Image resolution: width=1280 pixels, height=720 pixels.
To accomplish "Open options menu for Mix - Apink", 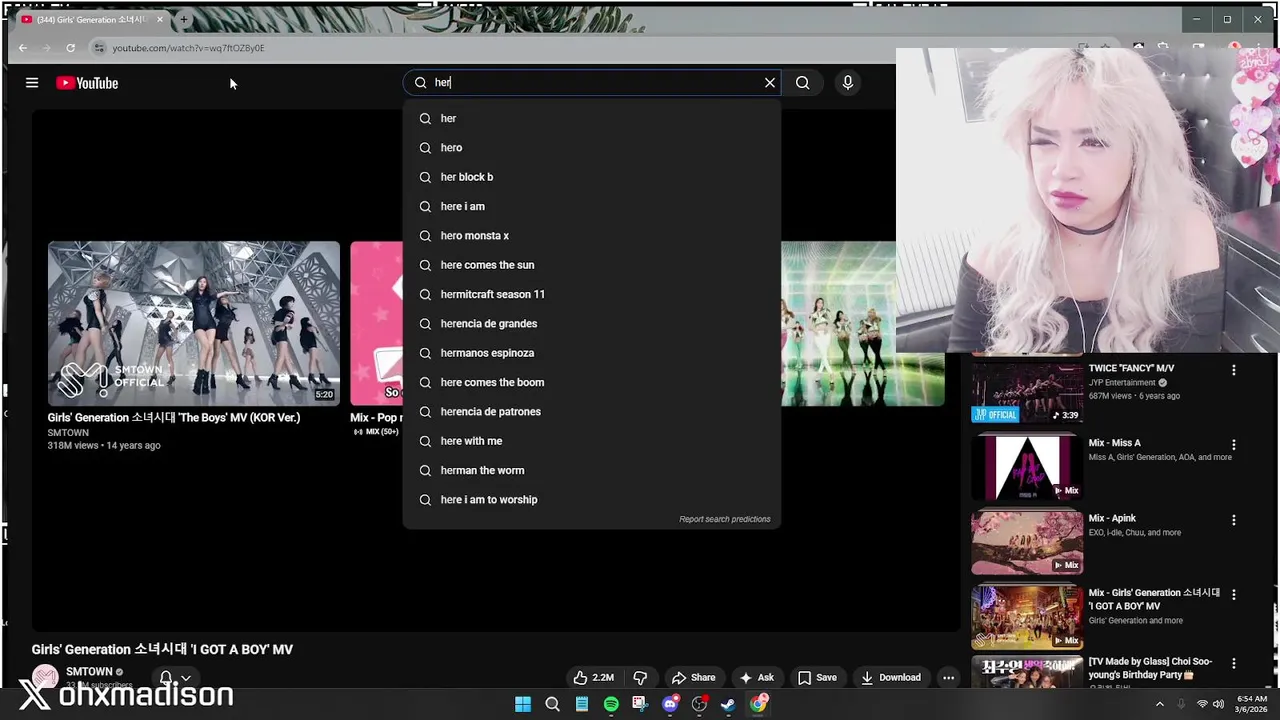I will tap(1233, 520).
